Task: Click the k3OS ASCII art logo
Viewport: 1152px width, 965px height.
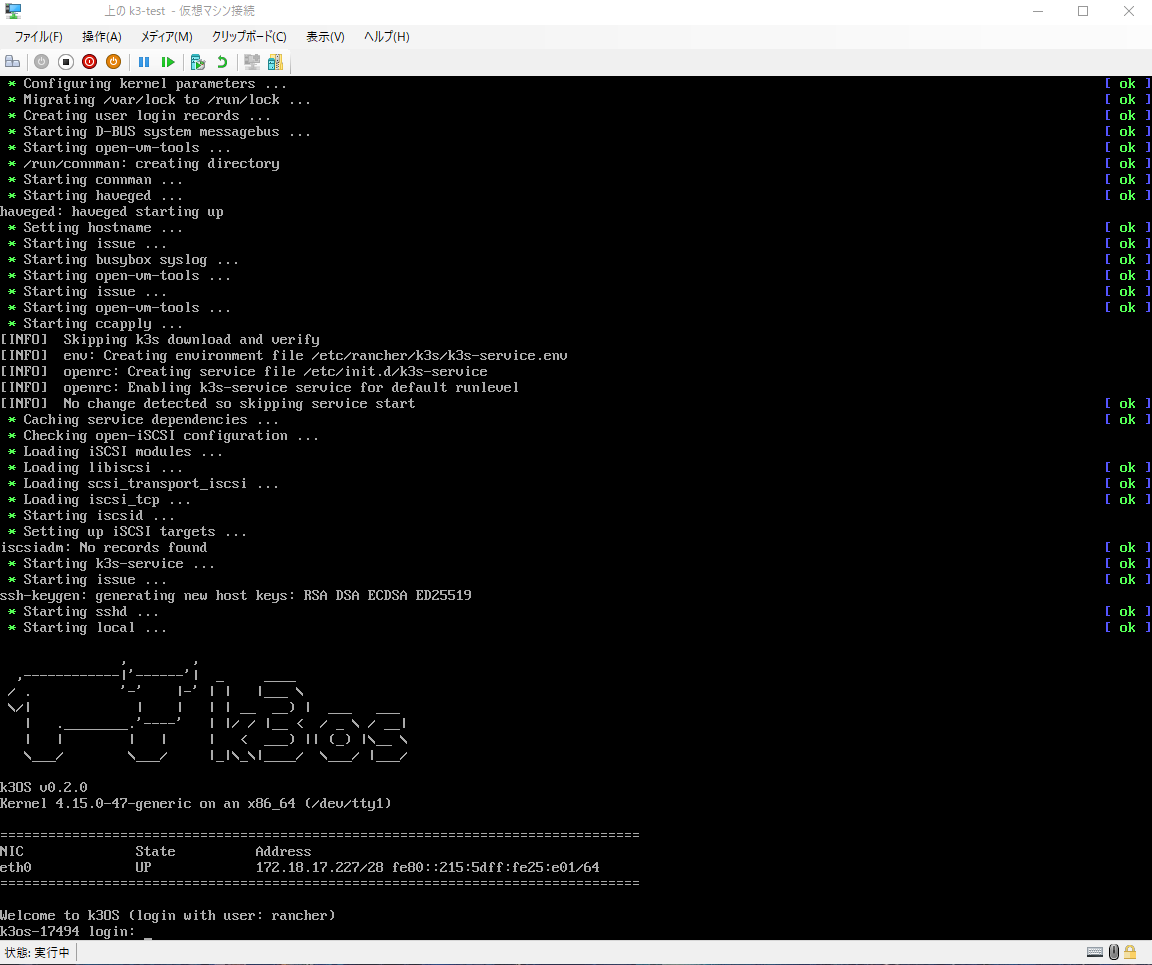Action: tap(206, 711)
